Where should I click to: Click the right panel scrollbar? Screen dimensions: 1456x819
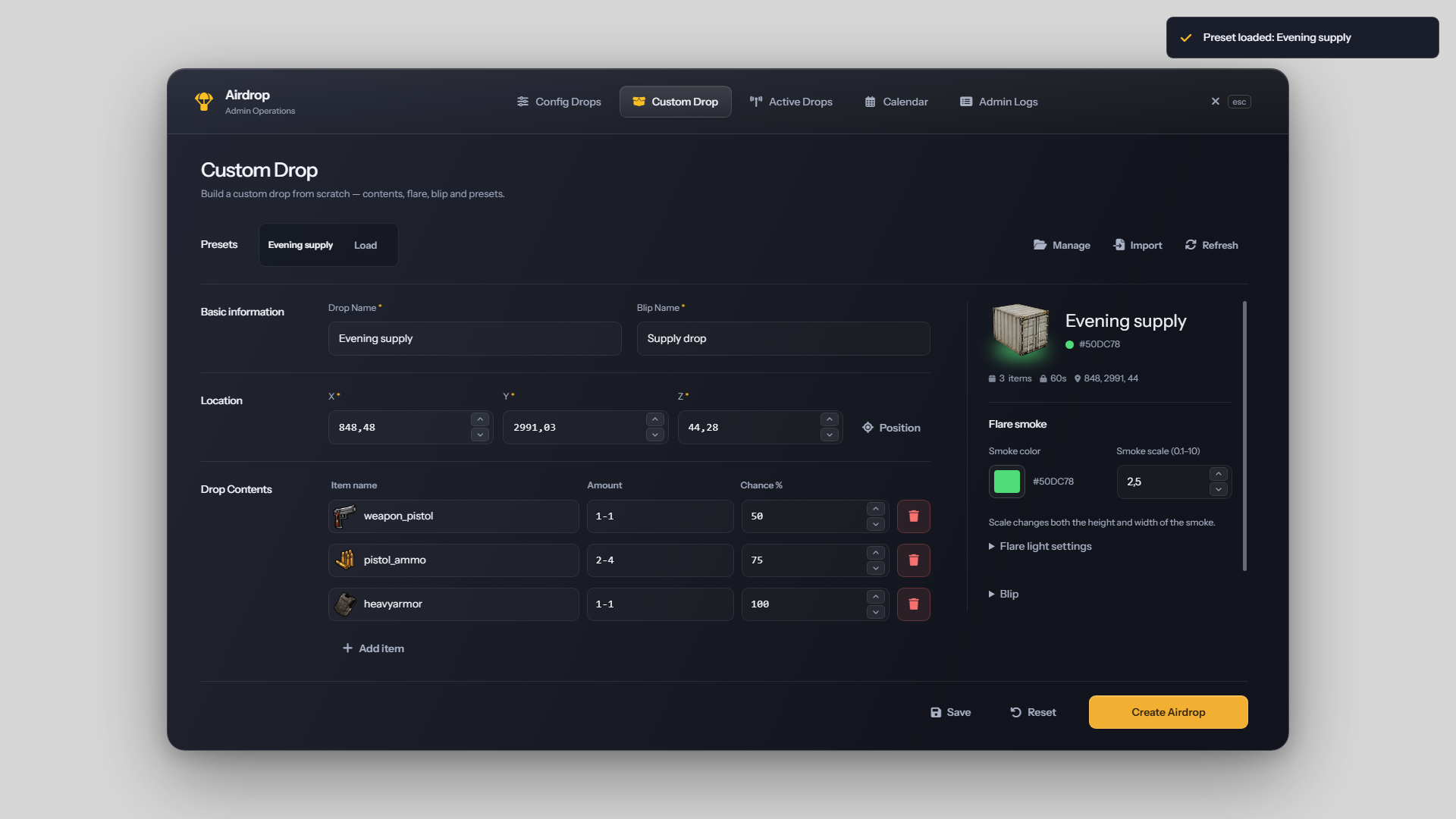click(x=1244, y=436)
